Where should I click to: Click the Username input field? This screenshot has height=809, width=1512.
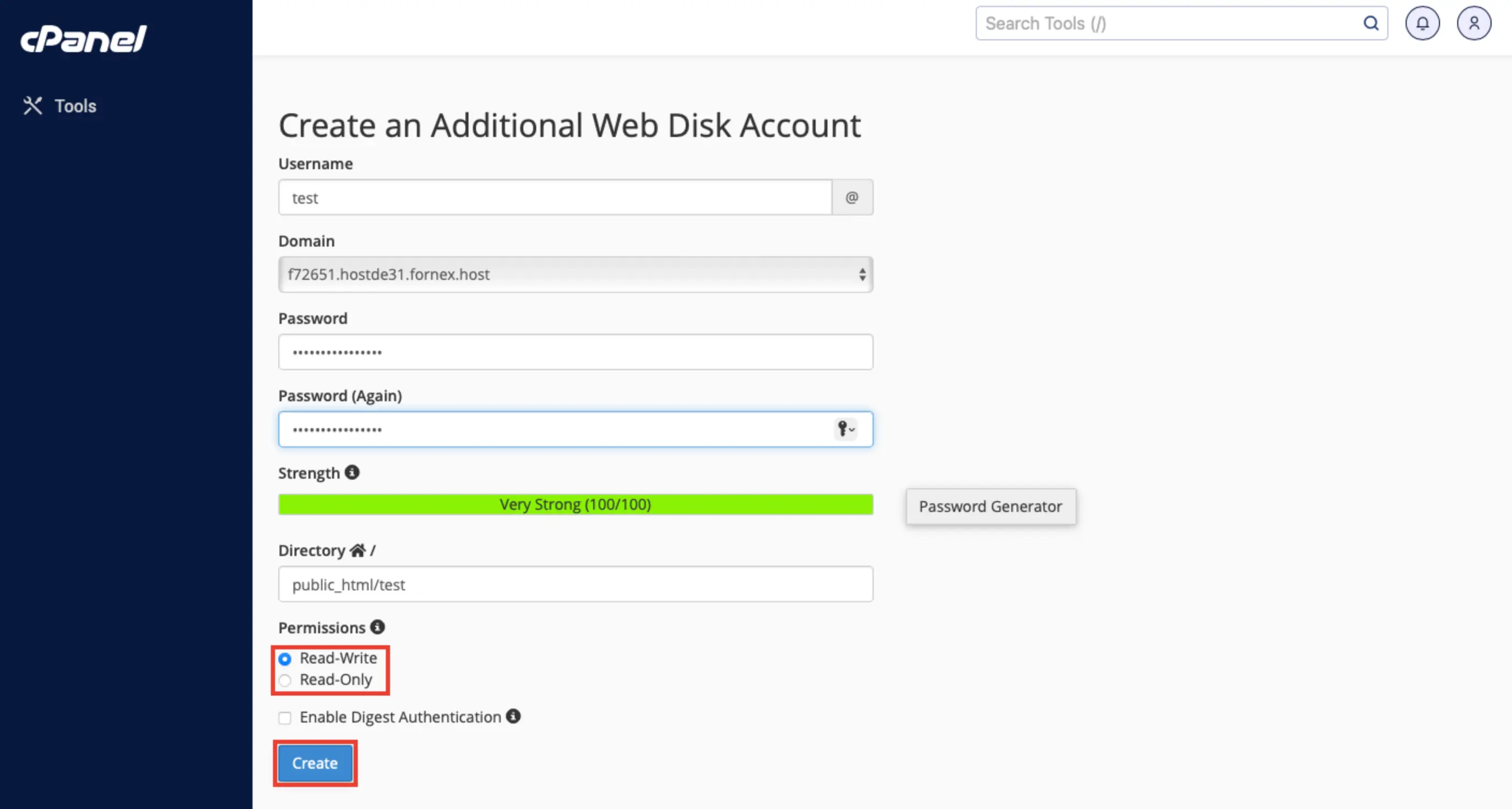click(555, 198)
